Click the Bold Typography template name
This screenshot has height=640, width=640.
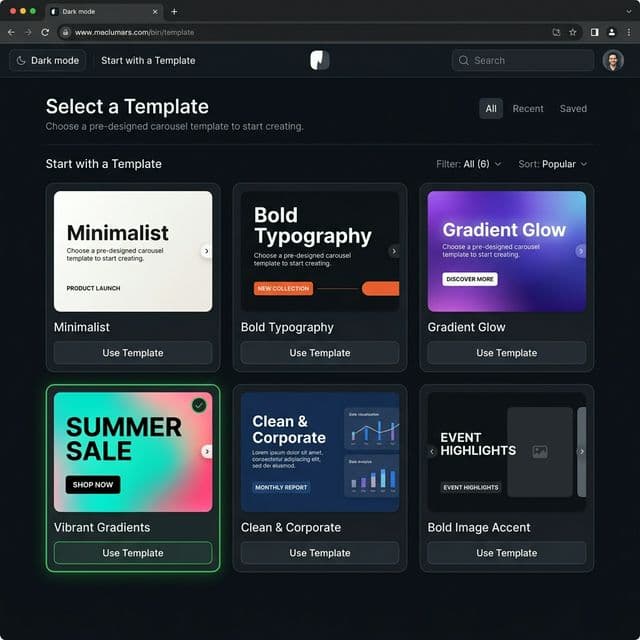(287, 327)
